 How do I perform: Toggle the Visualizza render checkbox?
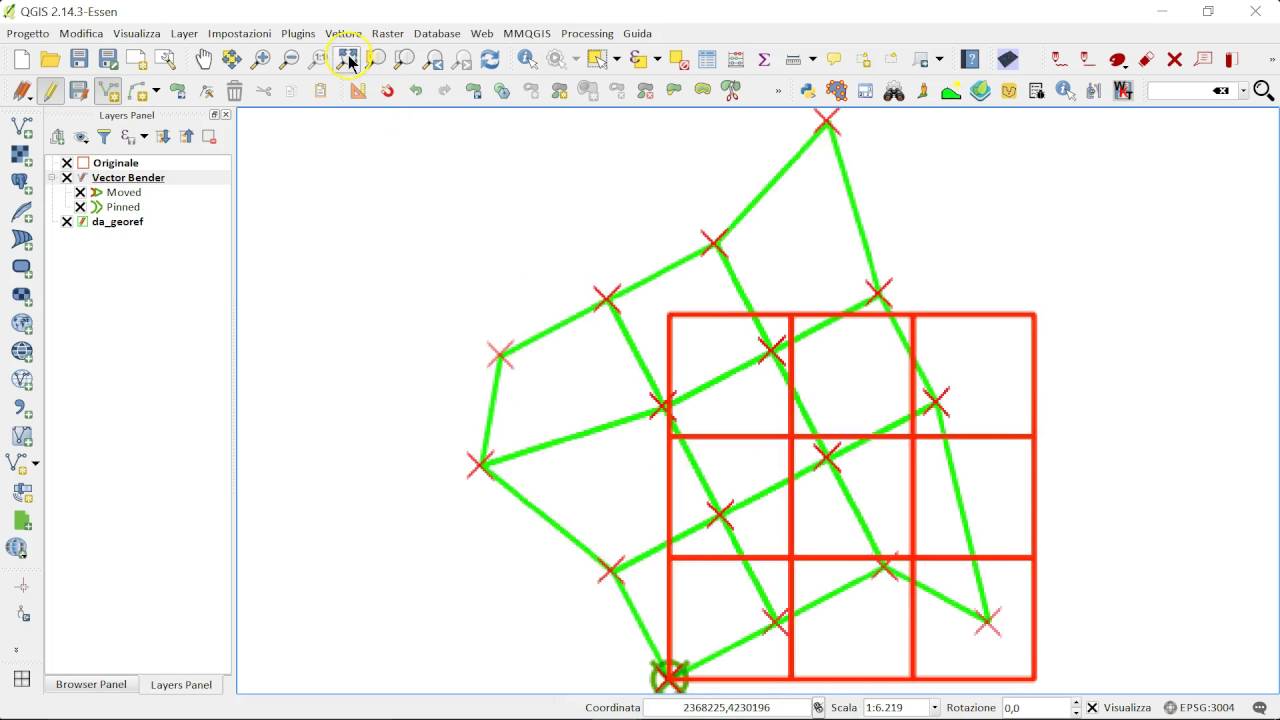tap(1092, 708)
